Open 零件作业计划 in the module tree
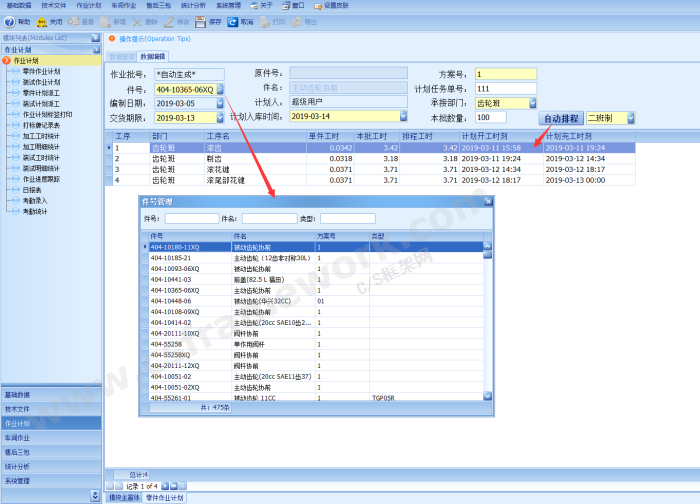Viewport: 700px width, 504px height. click(41, 72)
